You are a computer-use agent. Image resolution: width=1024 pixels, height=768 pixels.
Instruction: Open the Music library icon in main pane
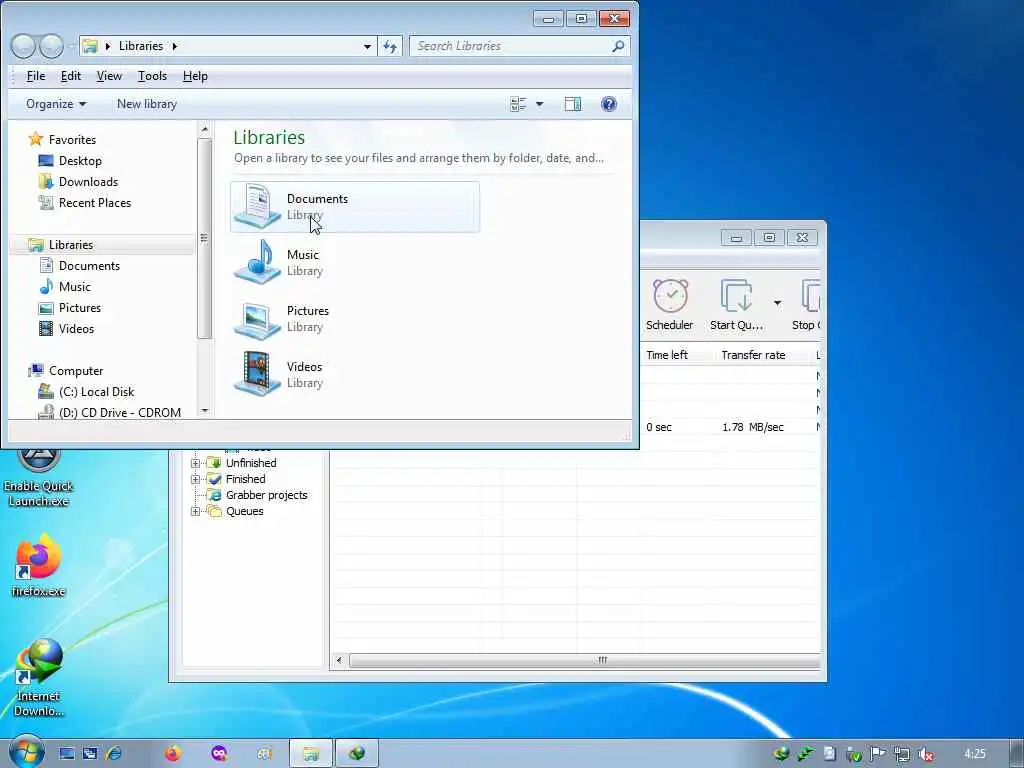click(257, 262)
